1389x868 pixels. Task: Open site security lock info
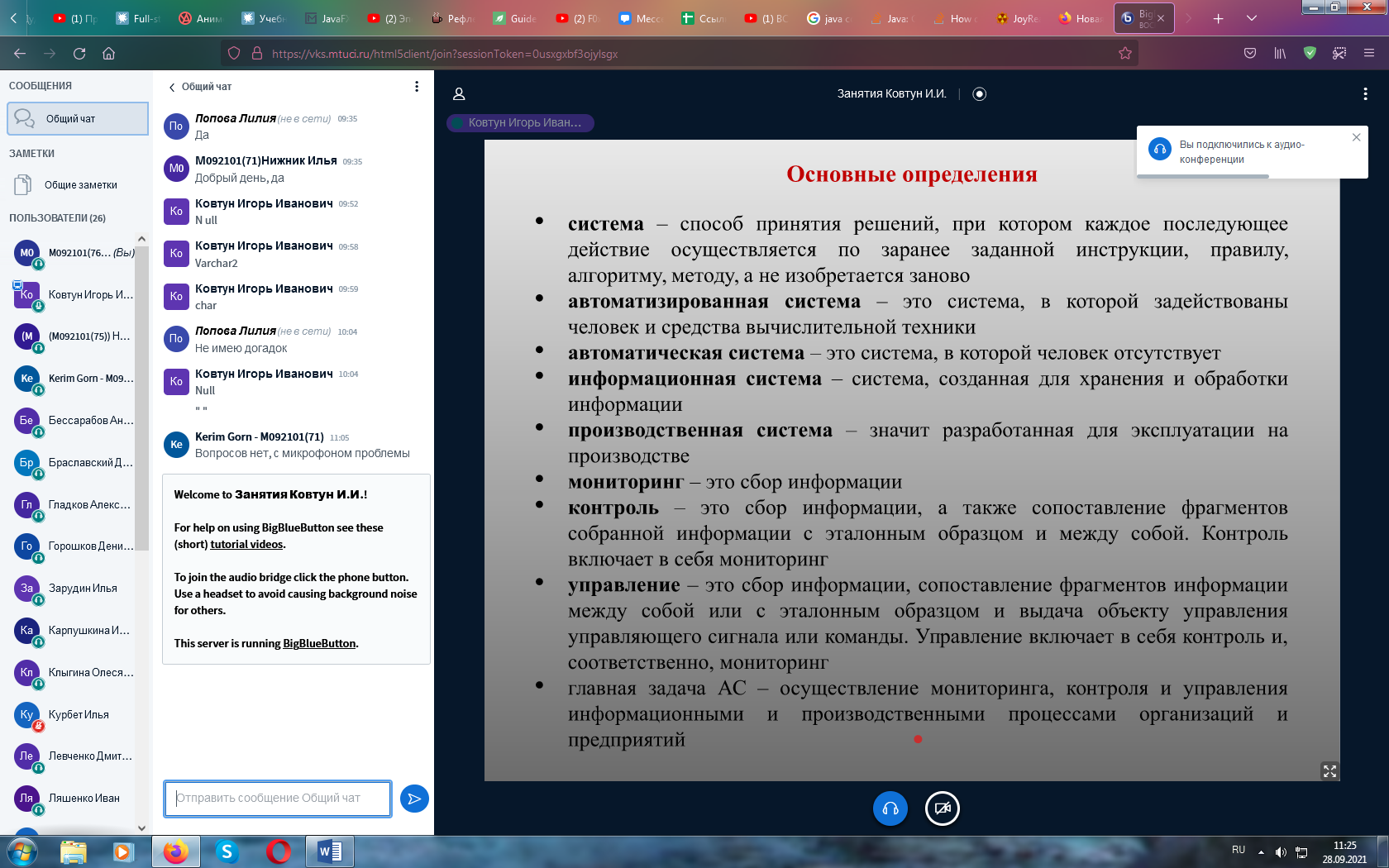pos(257,54)
